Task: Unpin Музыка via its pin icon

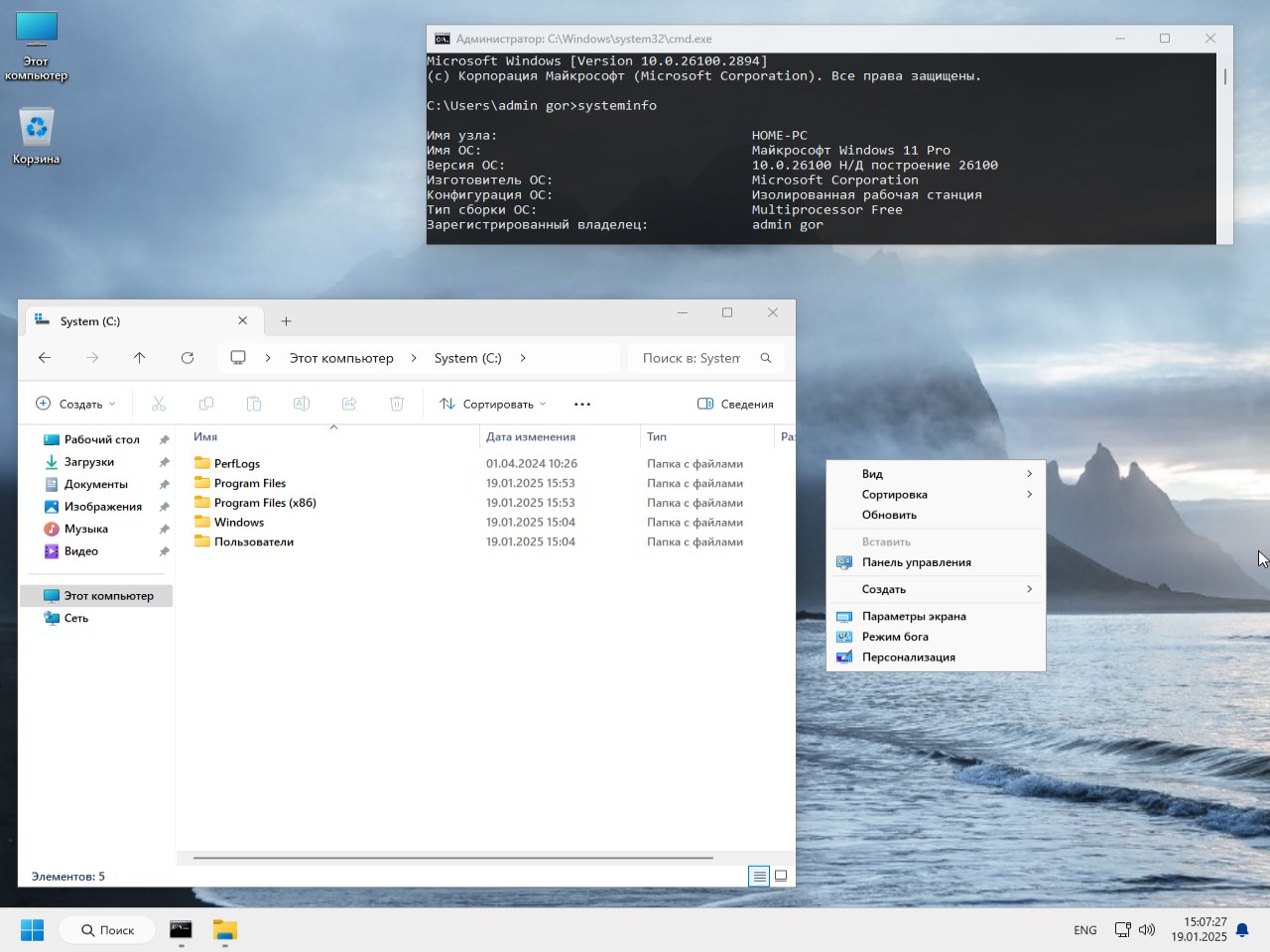Action: pos(165,529)
